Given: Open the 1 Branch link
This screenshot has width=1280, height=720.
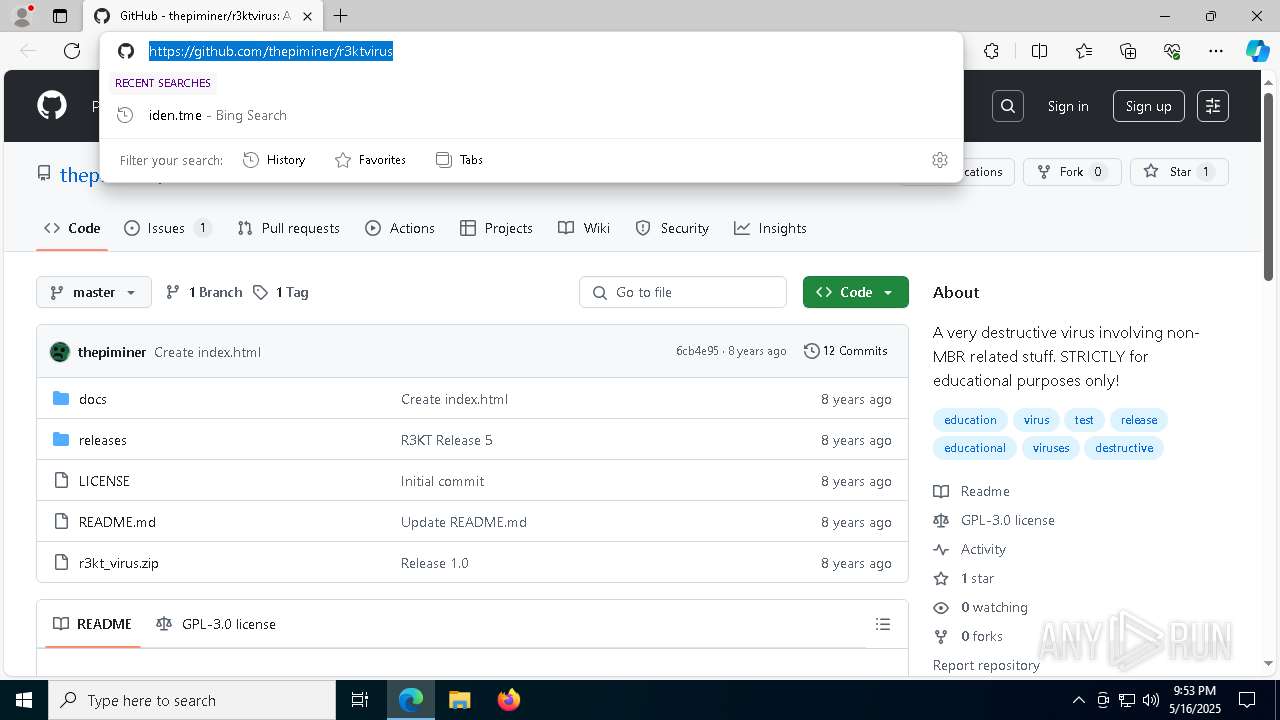Looking at the screenshot, I should 204,292.
